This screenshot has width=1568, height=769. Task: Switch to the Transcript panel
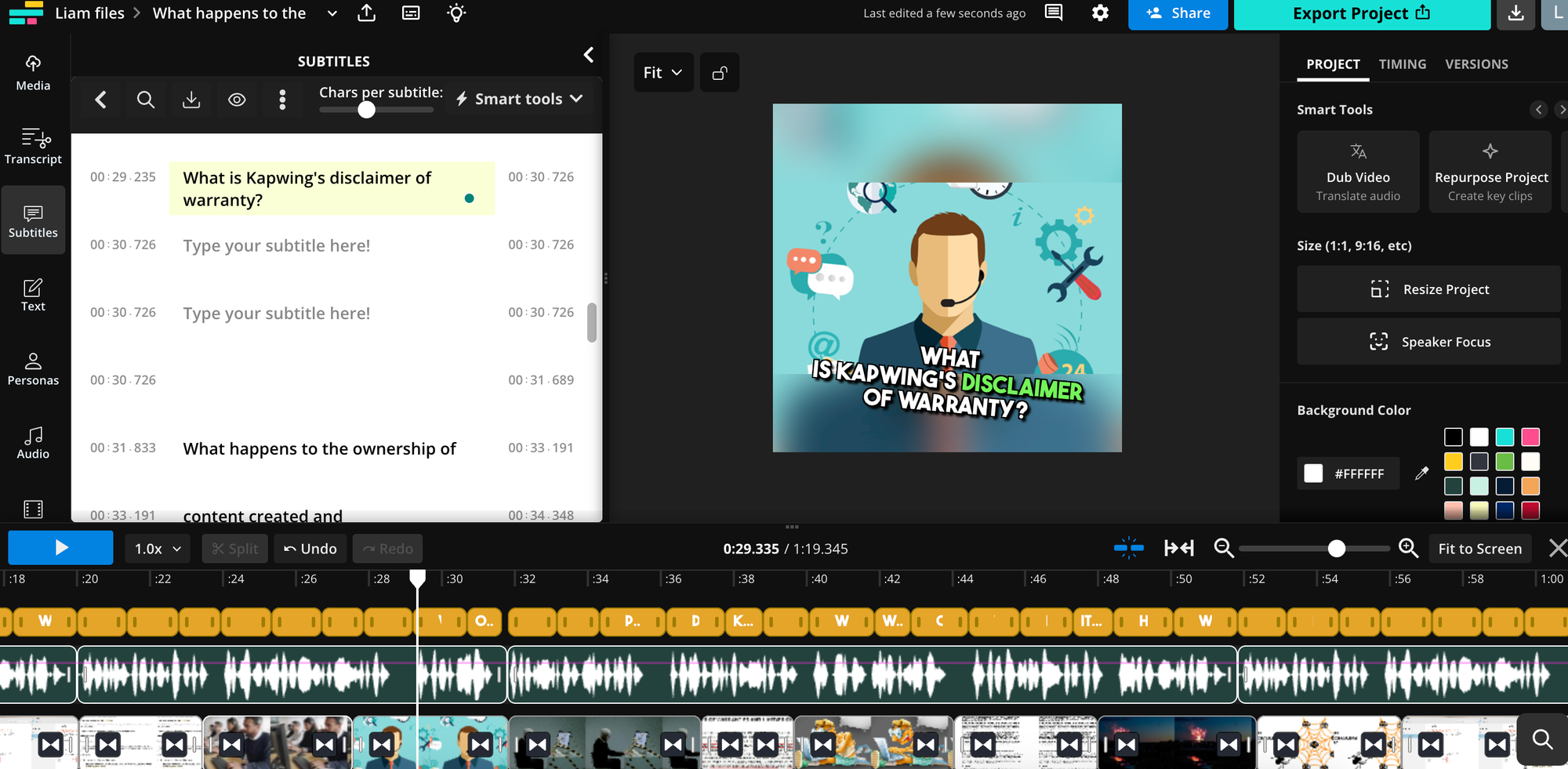tap(33, 147)
